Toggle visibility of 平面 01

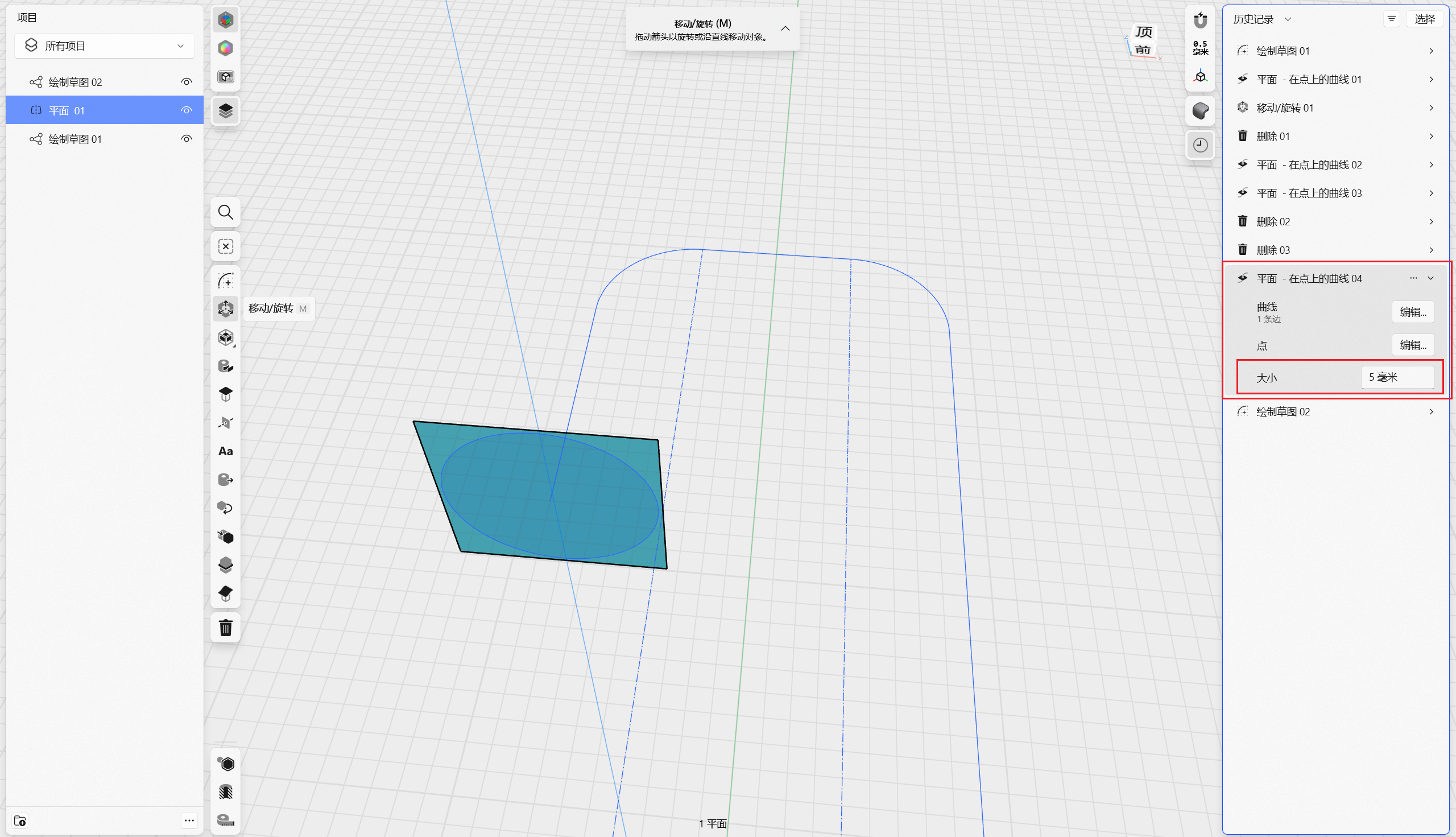point(186,110)
